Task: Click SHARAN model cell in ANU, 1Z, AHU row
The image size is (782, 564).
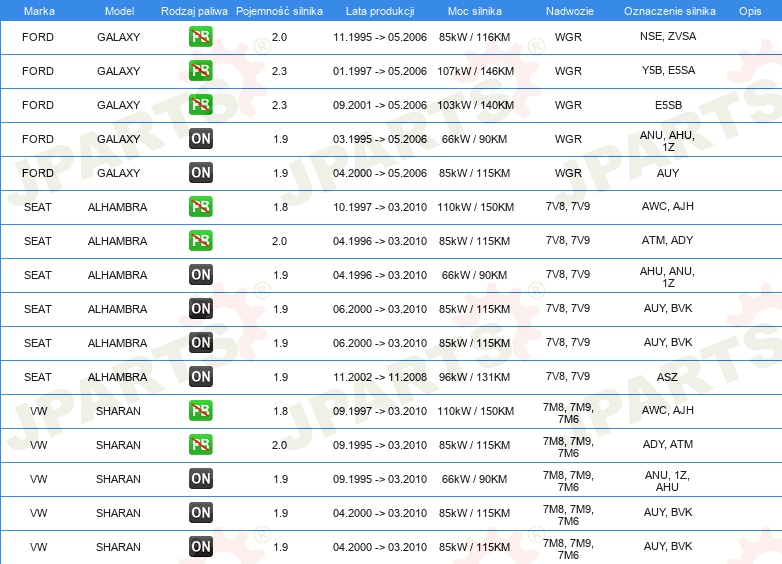Action: point(119,478)
